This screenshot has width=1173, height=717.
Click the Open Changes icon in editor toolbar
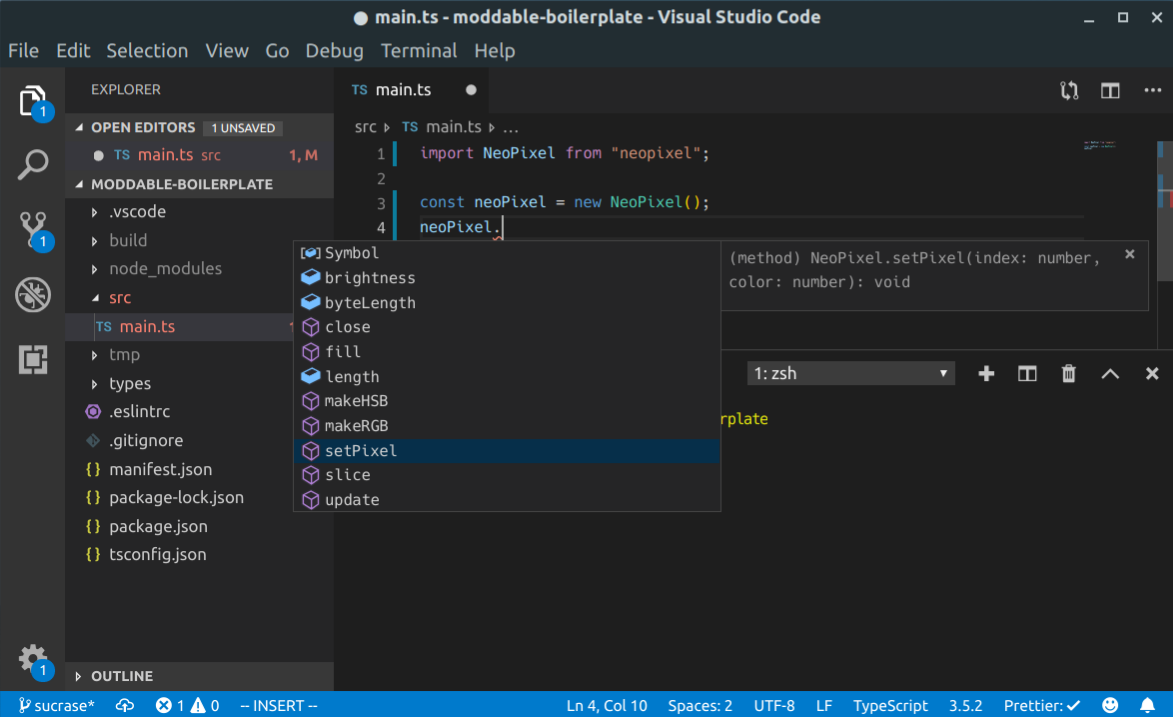1069,91
